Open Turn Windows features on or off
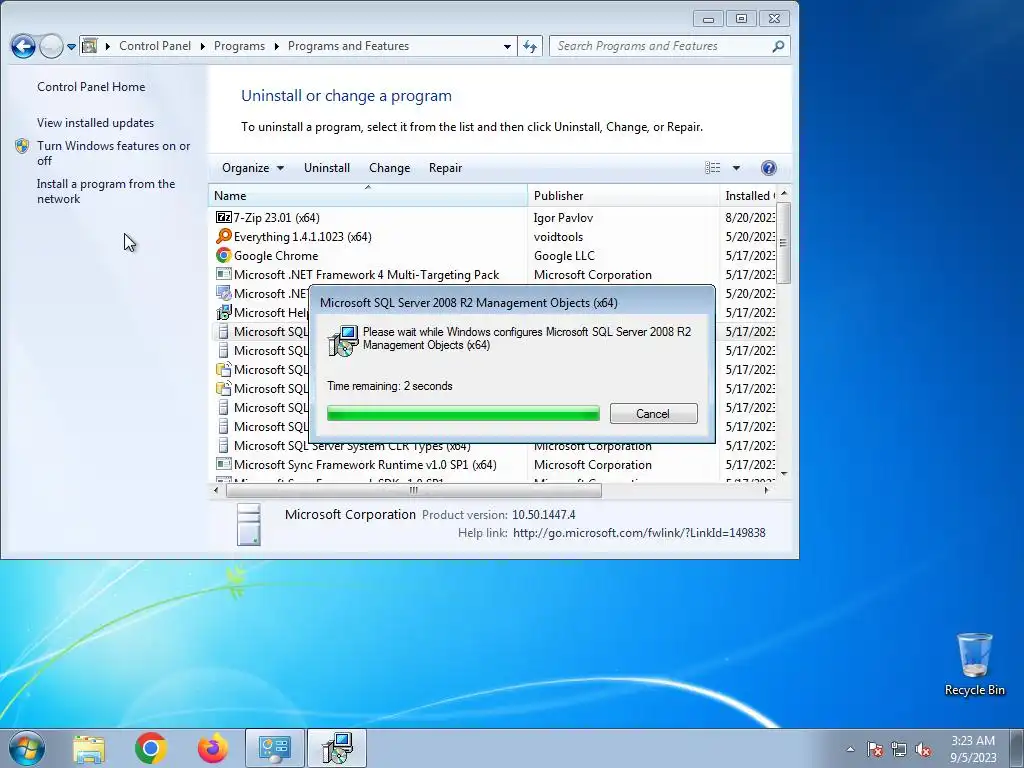Screen dimensions: 1024x768 tap(114, 153)
